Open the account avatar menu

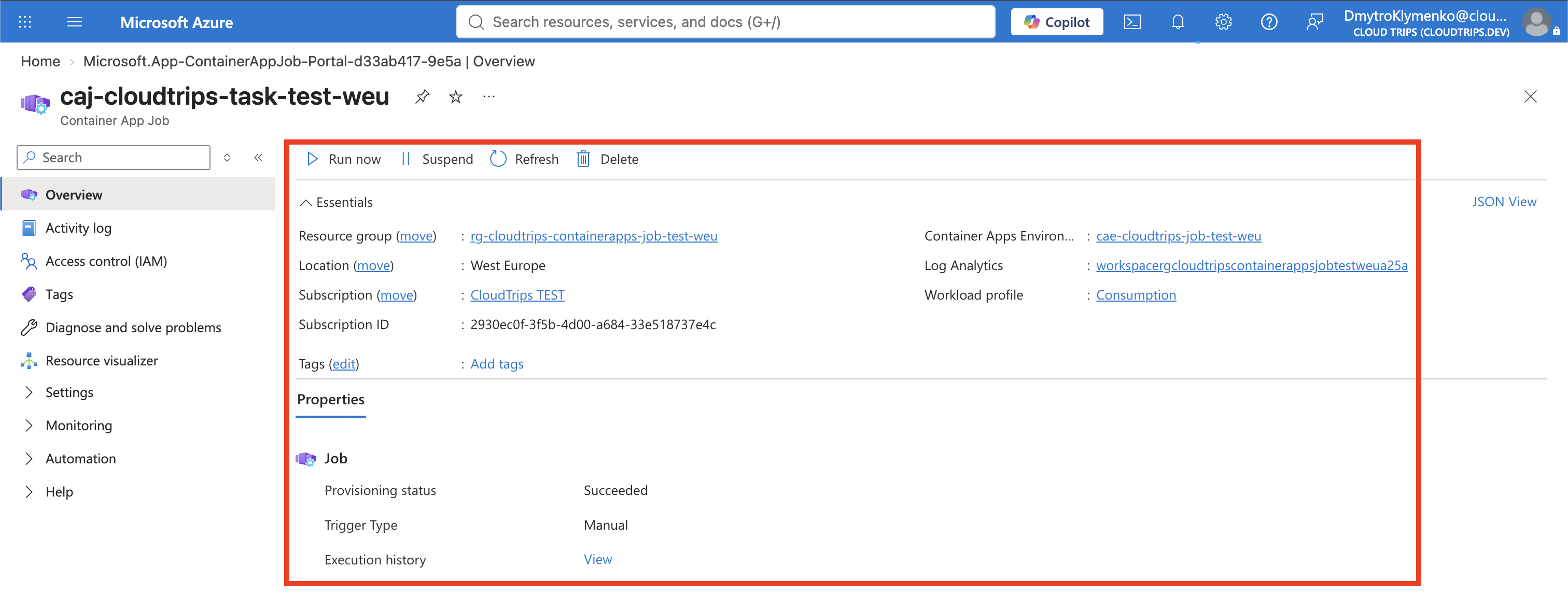click(1538, 22)
